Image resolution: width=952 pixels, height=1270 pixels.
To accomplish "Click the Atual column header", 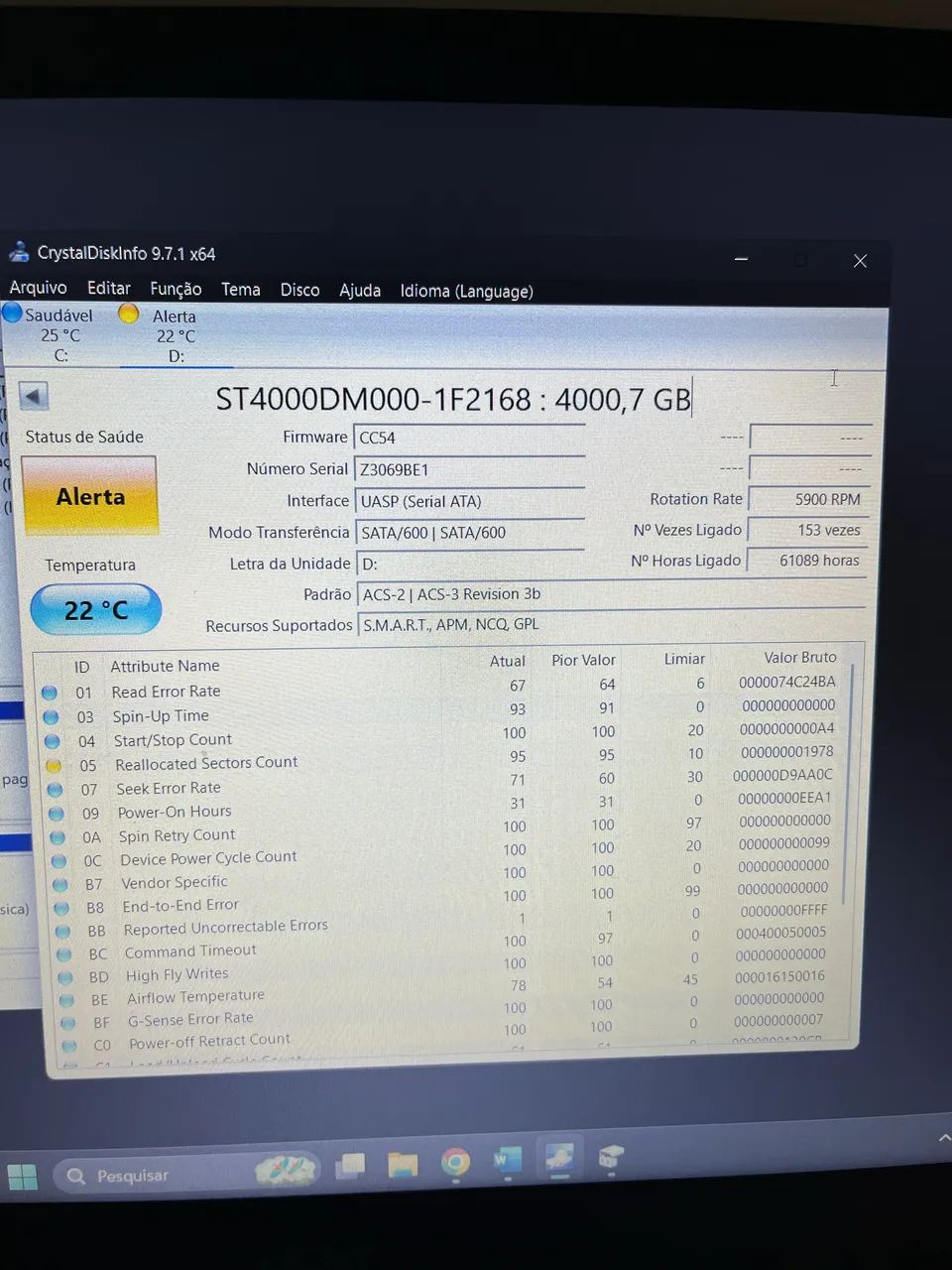I will pyautogui.click(x=507, y=661).
